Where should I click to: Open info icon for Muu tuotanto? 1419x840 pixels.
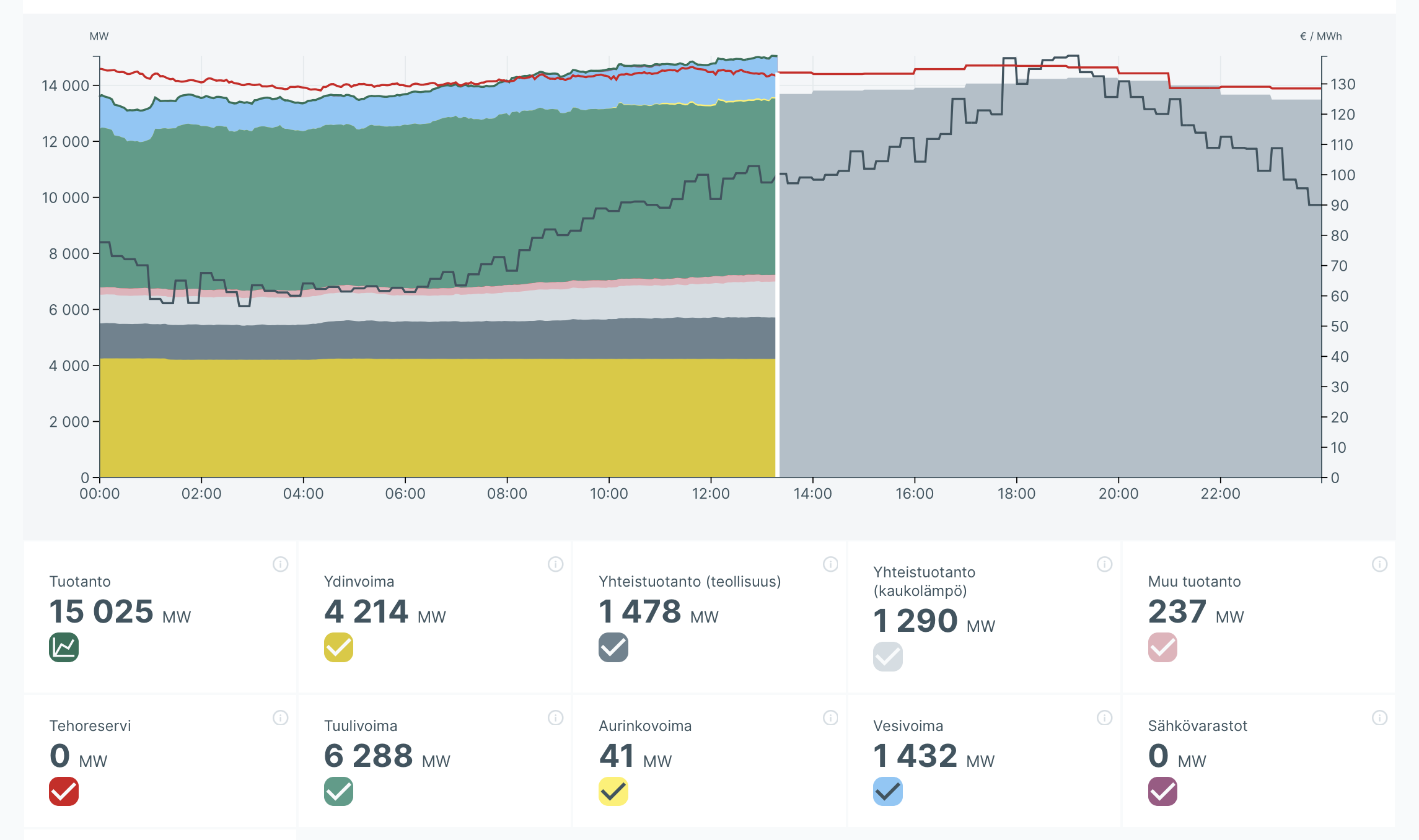1379,564
